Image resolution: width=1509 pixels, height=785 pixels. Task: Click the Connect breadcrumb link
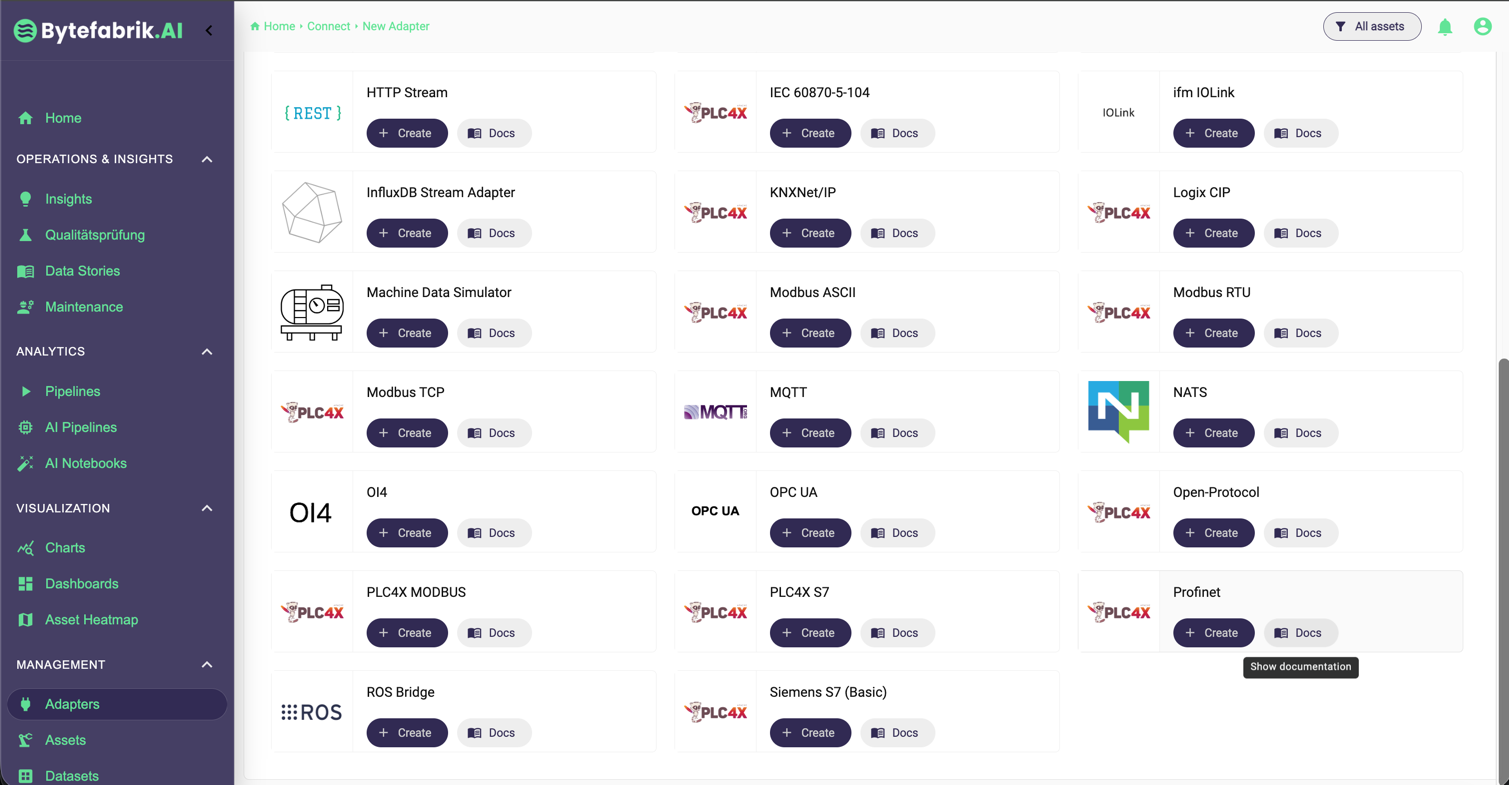coord(328,27)
